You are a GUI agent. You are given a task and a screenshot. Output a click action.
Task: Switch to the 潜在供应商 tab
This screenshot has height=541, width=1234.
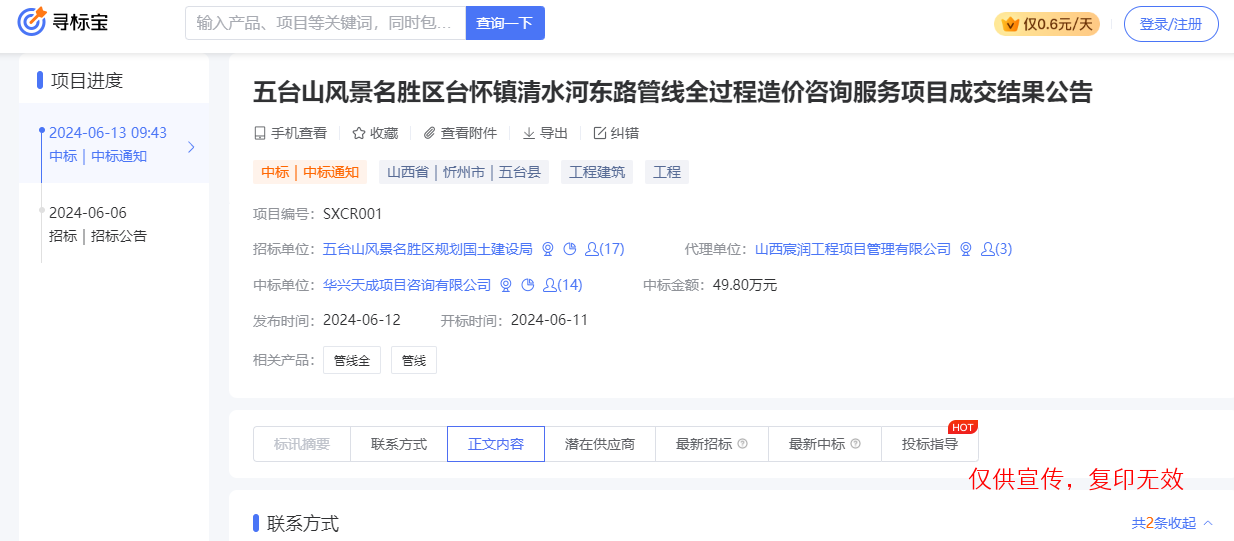pos(599,444)
